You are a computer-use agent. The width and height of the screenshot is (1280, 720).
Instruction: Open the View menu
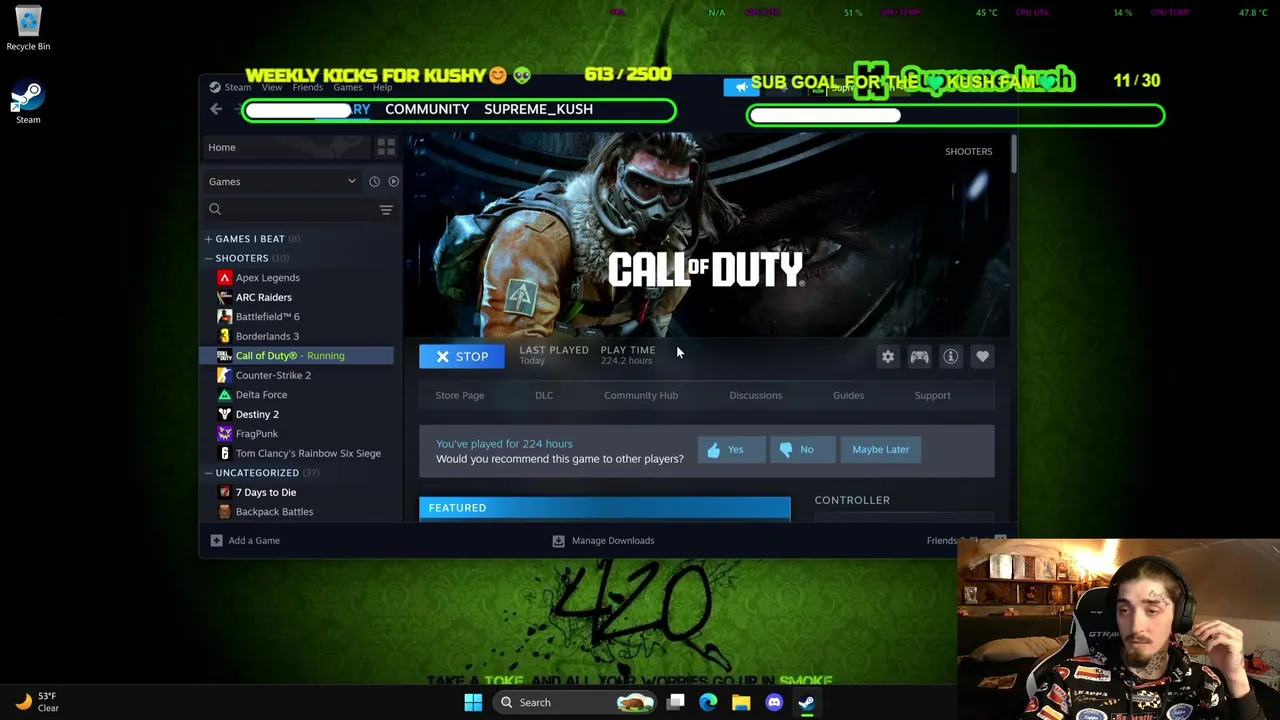(271, 87)
